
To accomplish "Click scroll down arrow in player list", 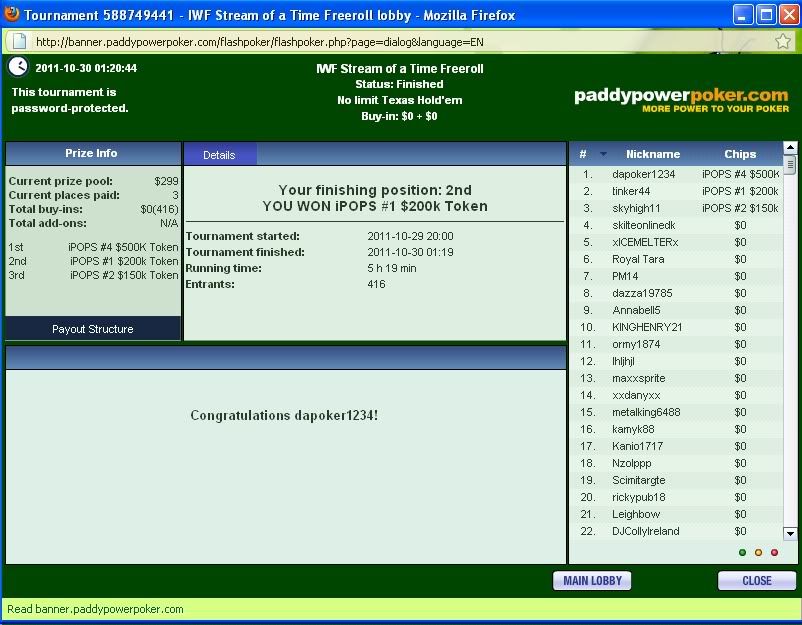I will (790, 533).
